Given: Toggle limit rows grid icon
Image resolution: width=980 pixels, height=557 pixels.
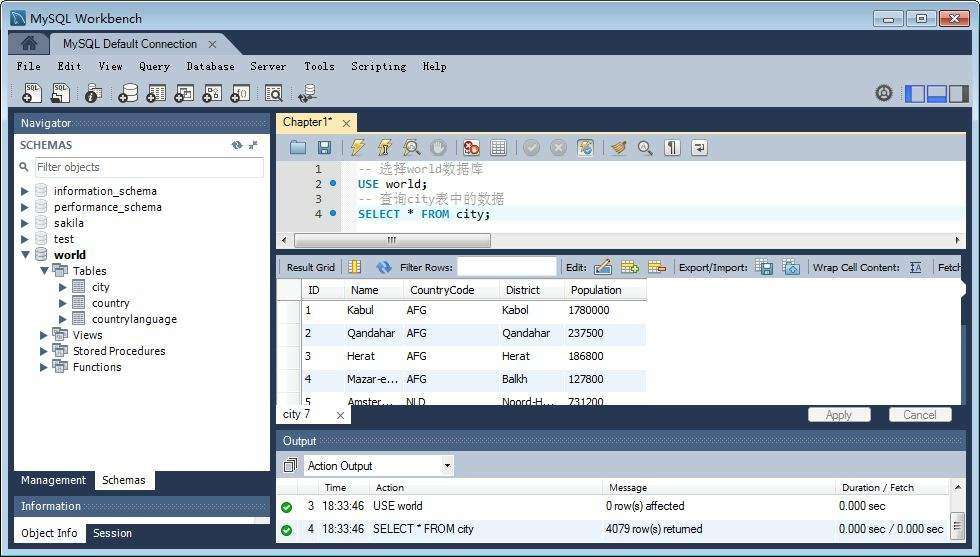Looking at the screenshot, I should click(498, 148).
